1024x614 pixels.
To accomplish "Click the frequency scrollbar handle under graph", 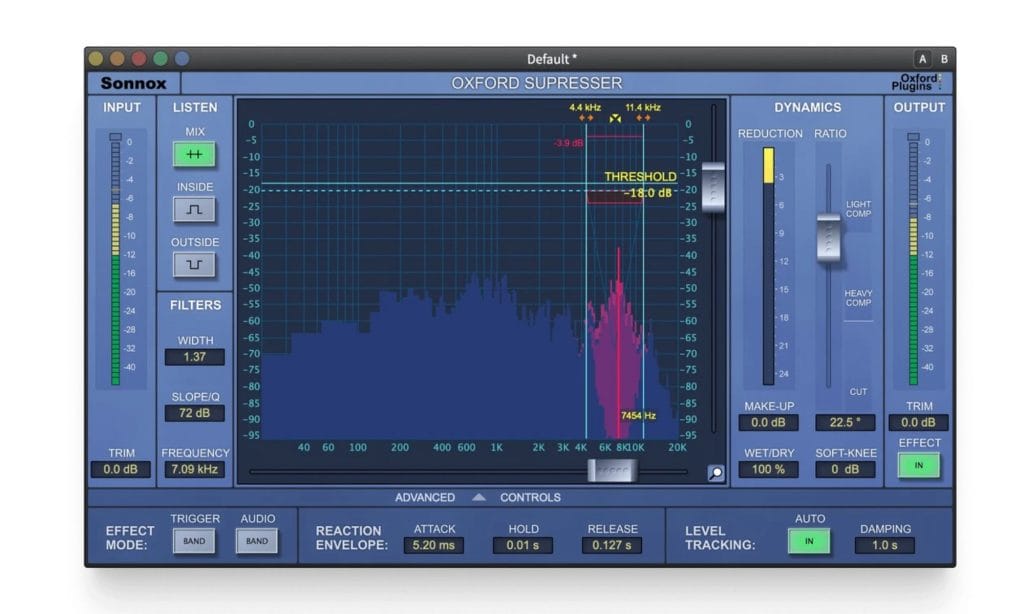I will pos(611,470).
